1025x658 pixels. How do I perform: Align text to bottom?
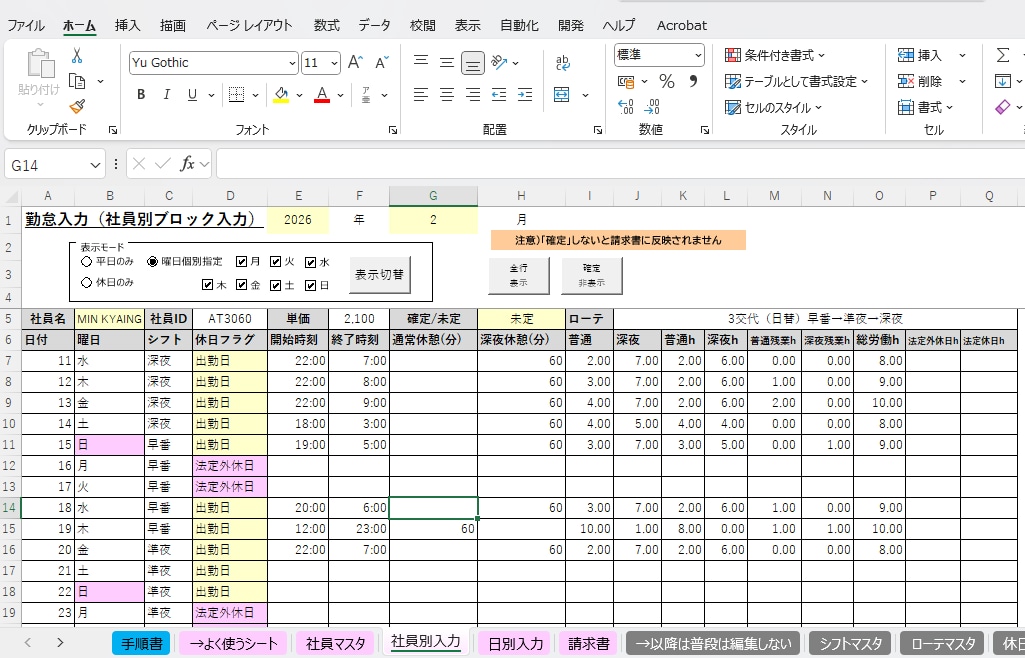tap(473, 63)
